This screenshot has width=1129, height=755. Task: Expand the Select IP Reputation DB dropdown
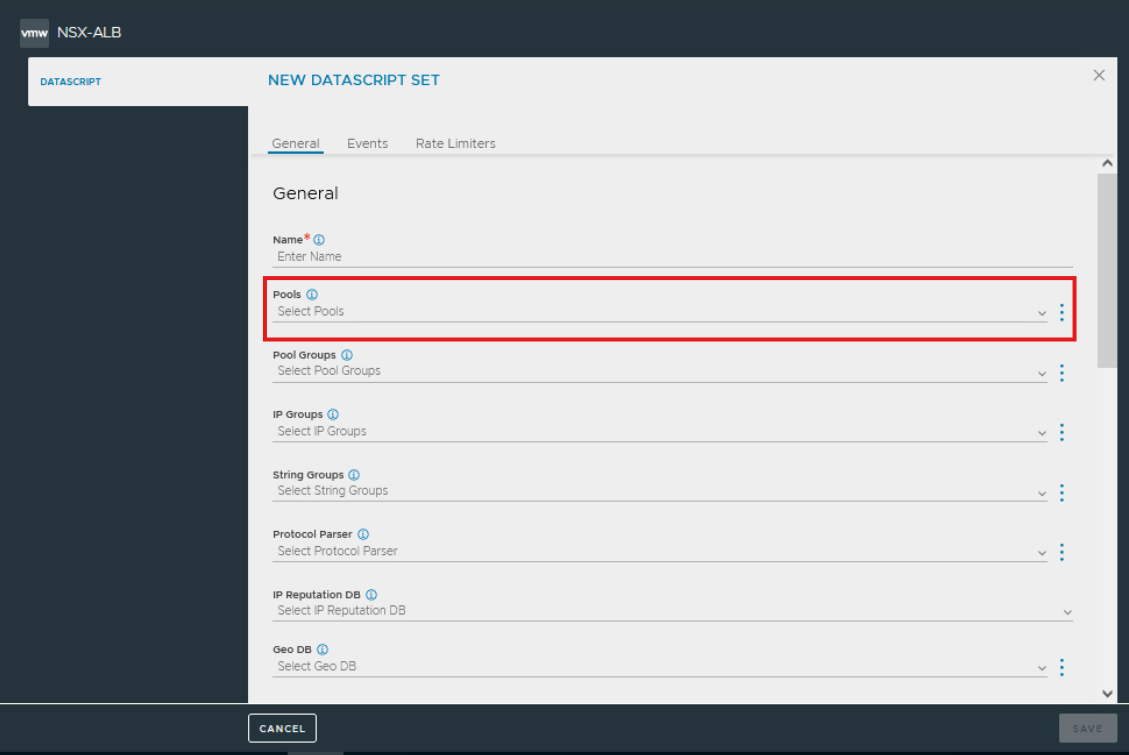coord(672,611)
